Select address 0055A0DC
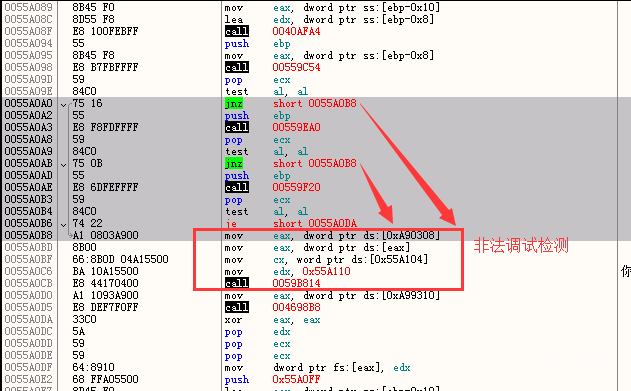 (29, 331)
